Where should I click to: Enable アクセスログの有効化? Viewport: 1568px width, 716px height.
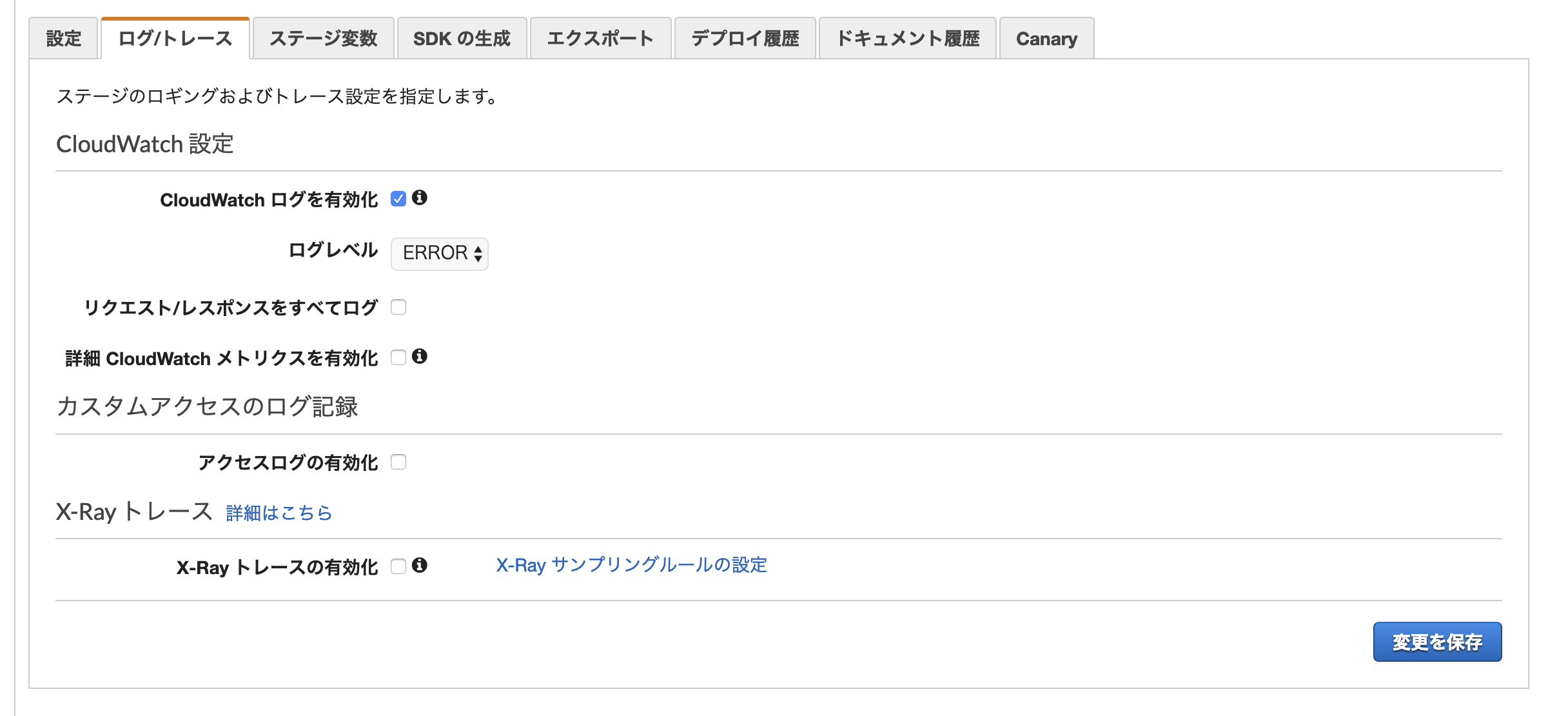(398, 461)
